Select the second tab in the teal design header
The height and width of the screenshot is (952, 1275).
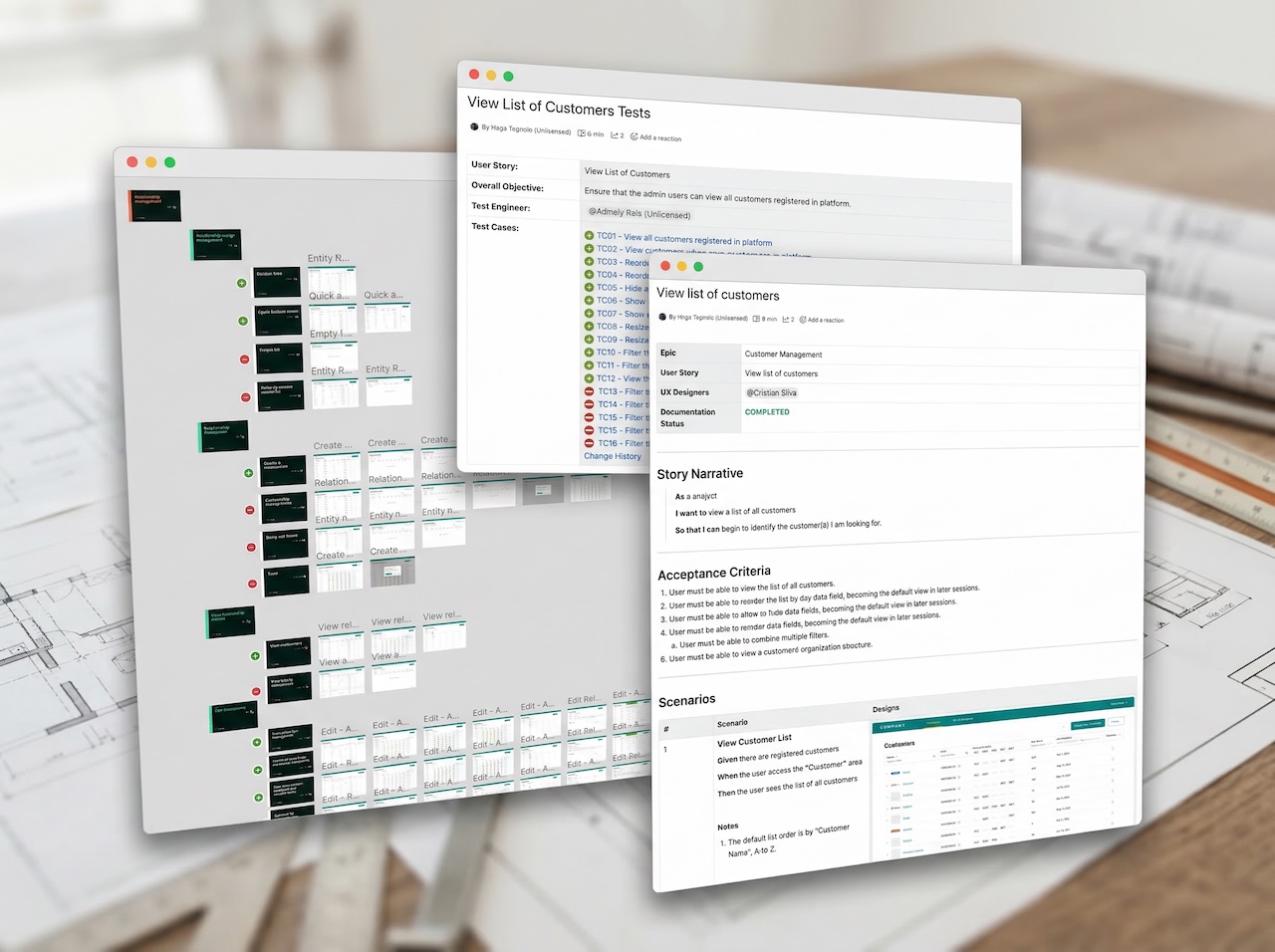(962, 719)
